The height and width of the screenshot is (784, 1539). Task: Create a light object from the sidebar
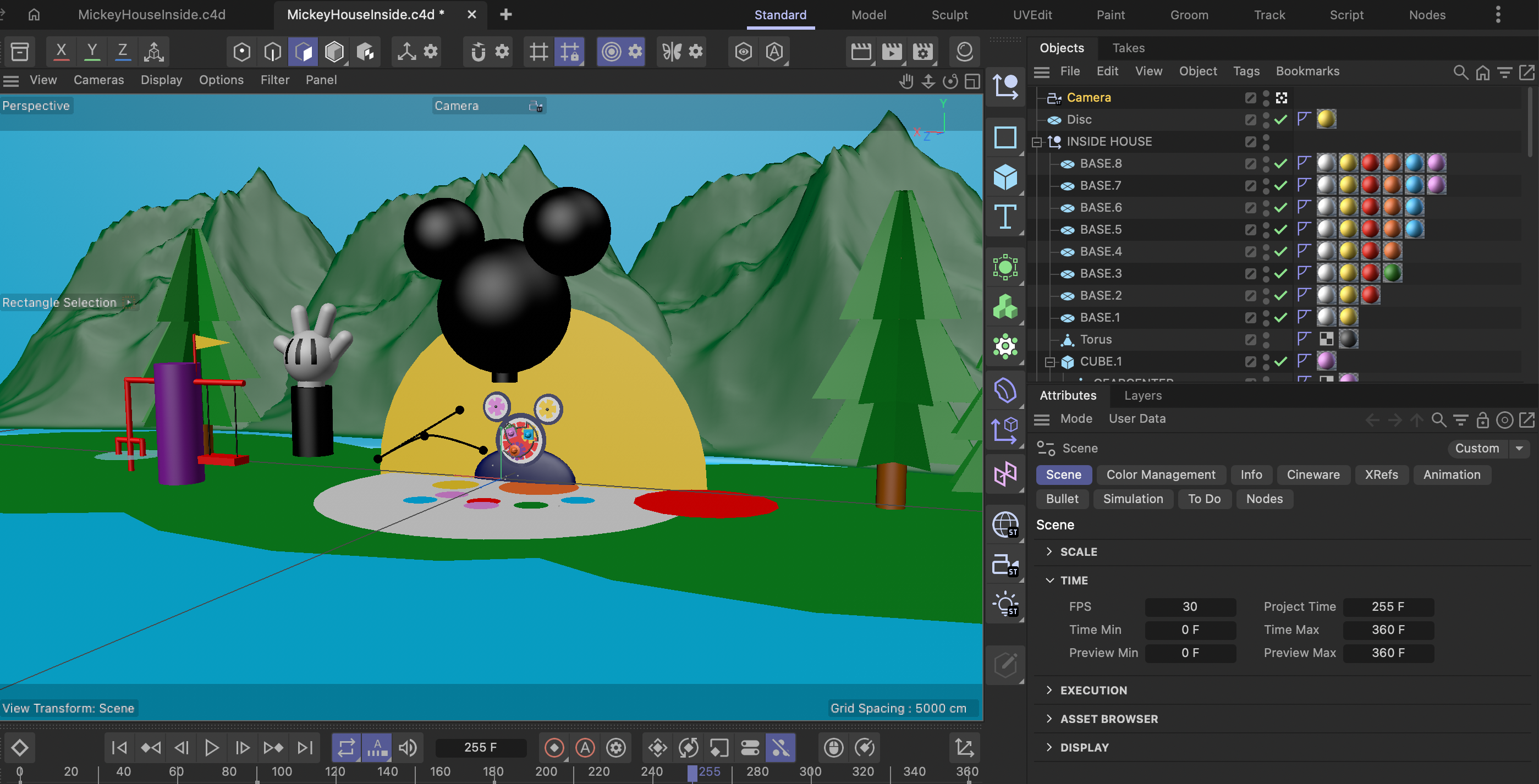pos(1006,604)
